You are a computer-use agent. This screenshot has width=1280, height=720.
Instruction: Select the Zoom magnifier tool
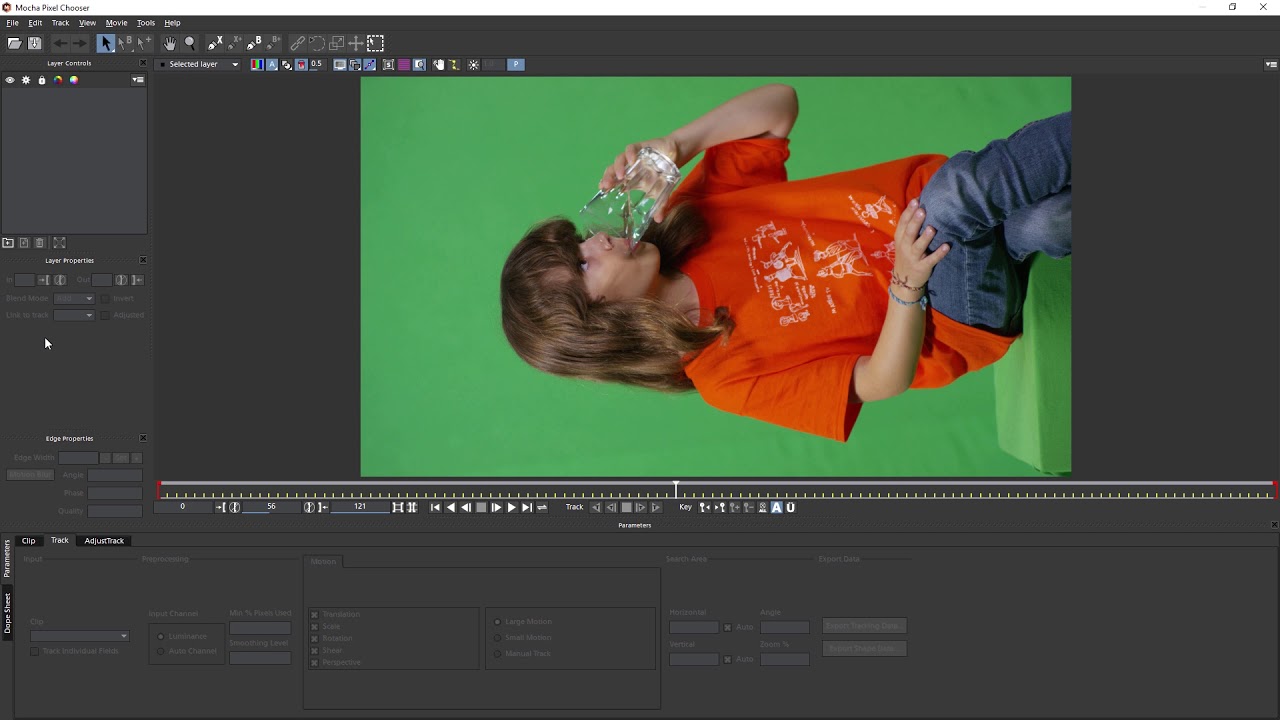pyautogui.click(x=190, y=43)
